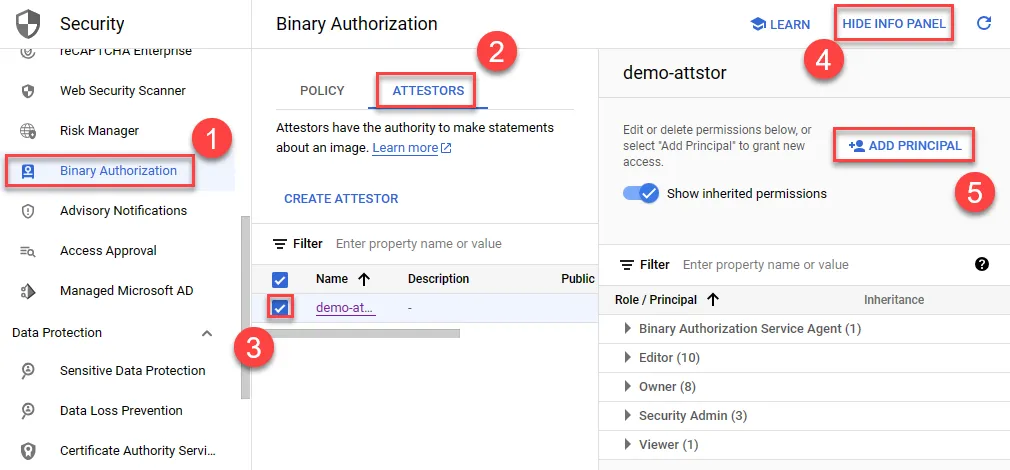Screen dimensions: 1010x470
Task: Click the refresh icon in header
Action: [984, 24]
